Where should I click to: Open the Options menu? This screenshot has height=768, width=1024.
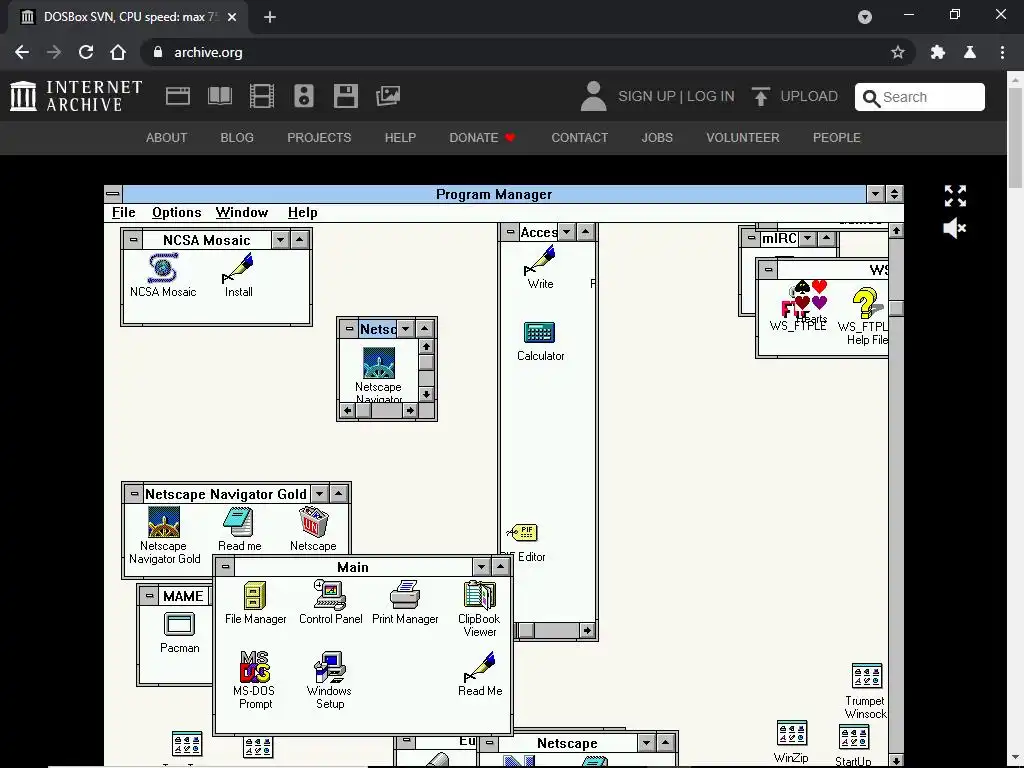pyautogui.click(x=176, y=212)
